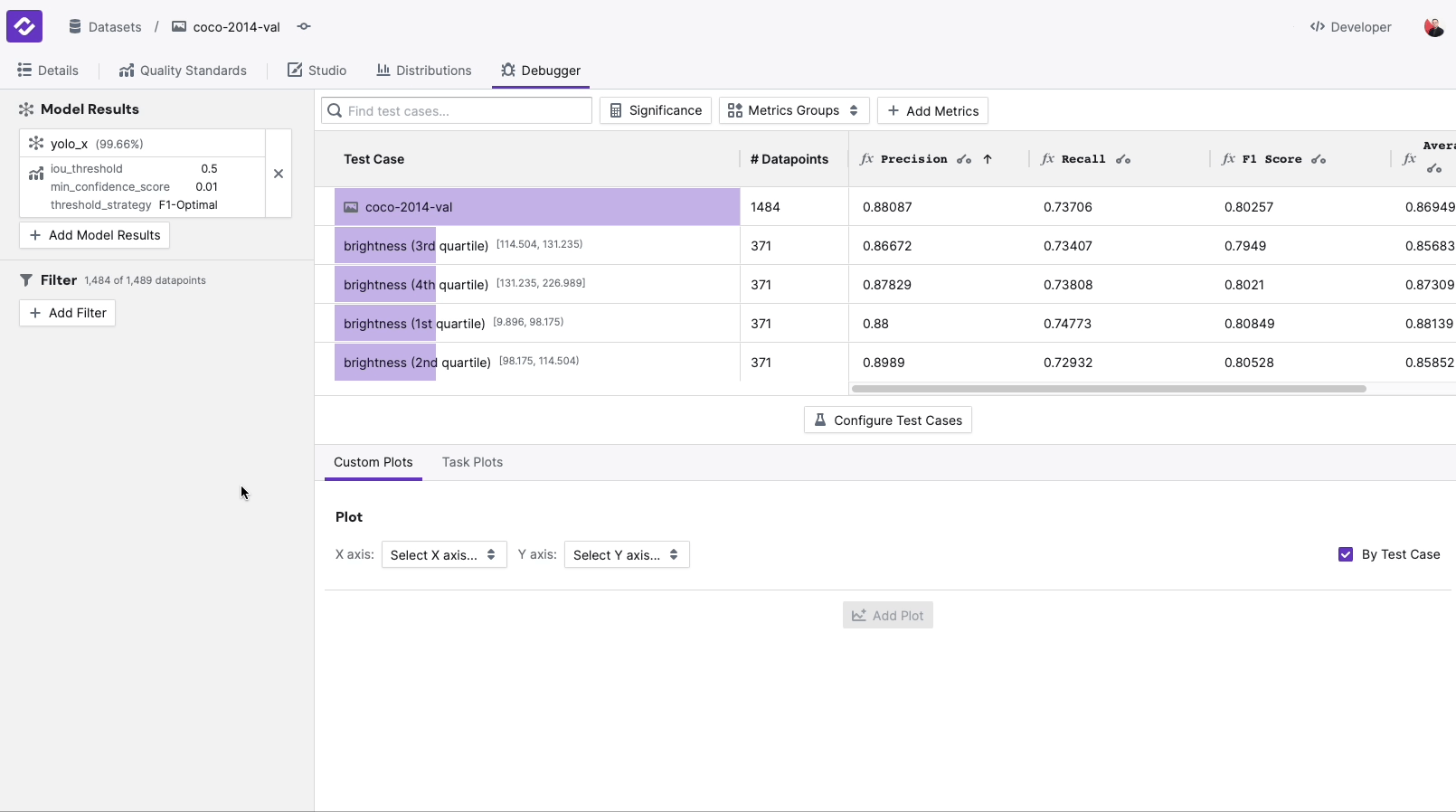Click the Recall column settings icon
This screenshot has height=812, width=1456.
[1123, 159]
